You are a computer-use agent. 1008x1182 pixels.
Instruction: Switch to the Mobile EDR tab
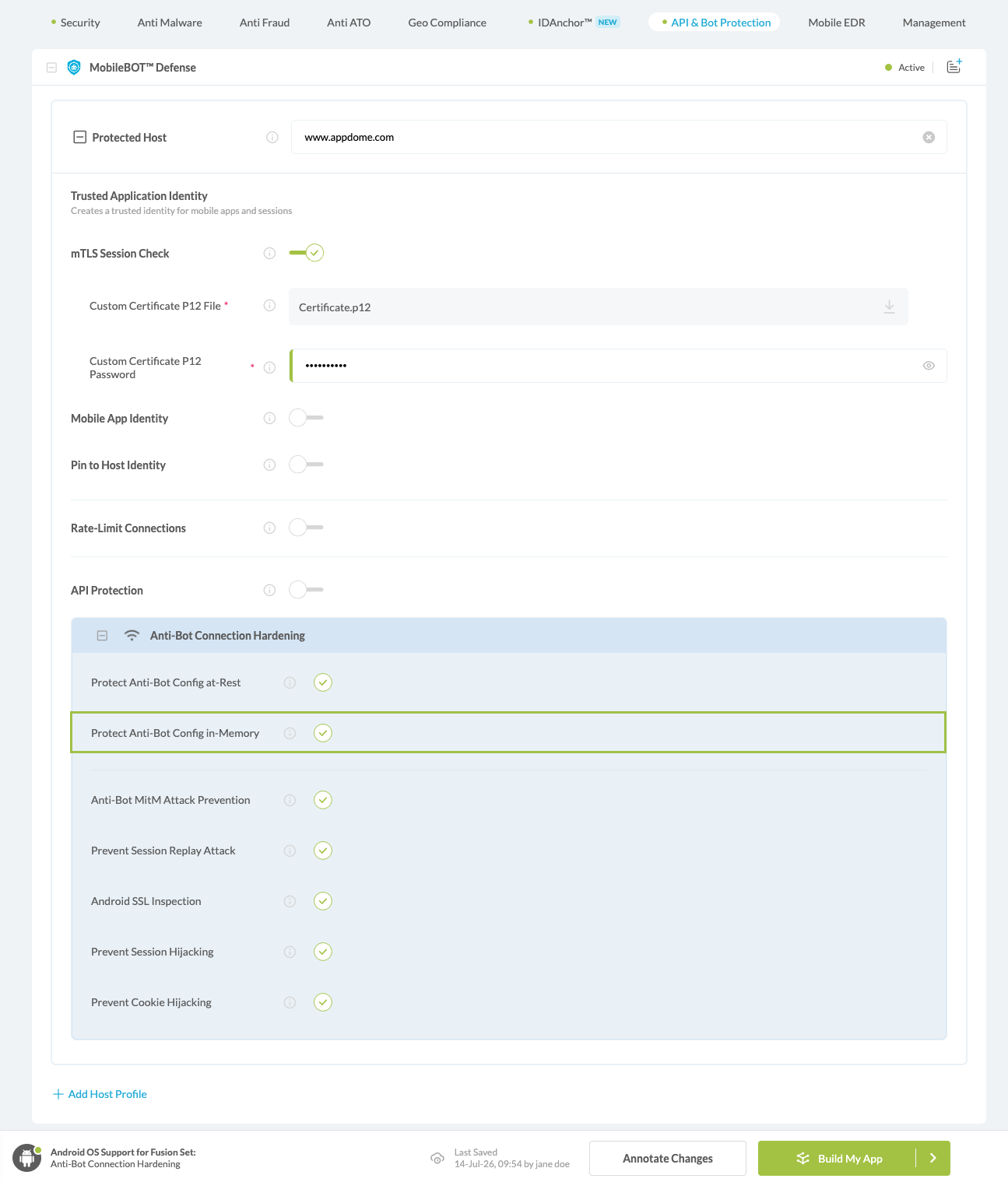point(837,23)
